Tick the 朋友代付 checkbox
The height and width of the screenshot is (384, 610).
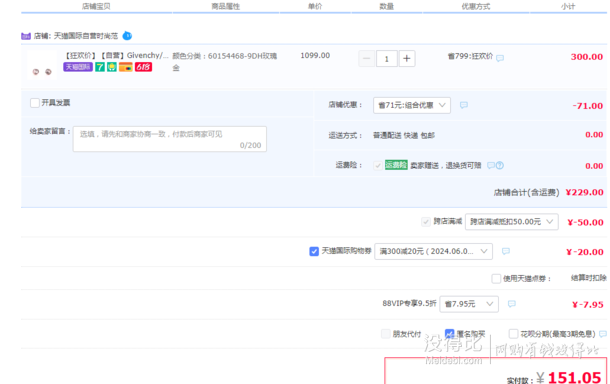(386, 334)
